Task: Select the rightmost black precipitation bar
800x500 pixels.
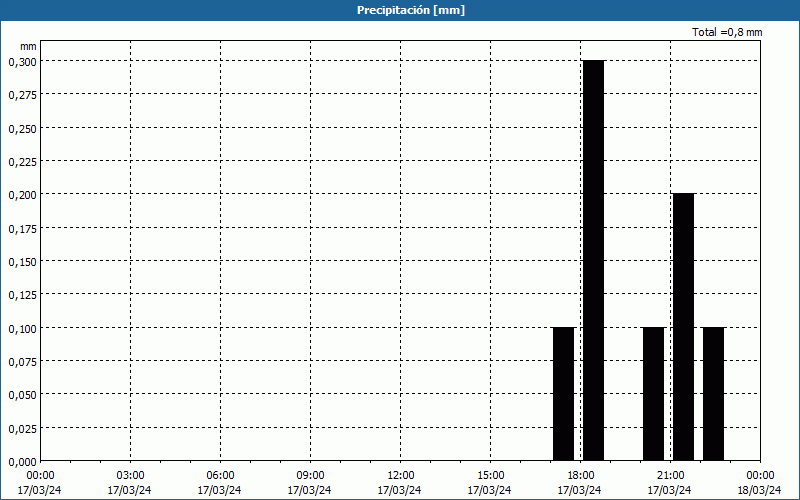Action: [713, 393]
